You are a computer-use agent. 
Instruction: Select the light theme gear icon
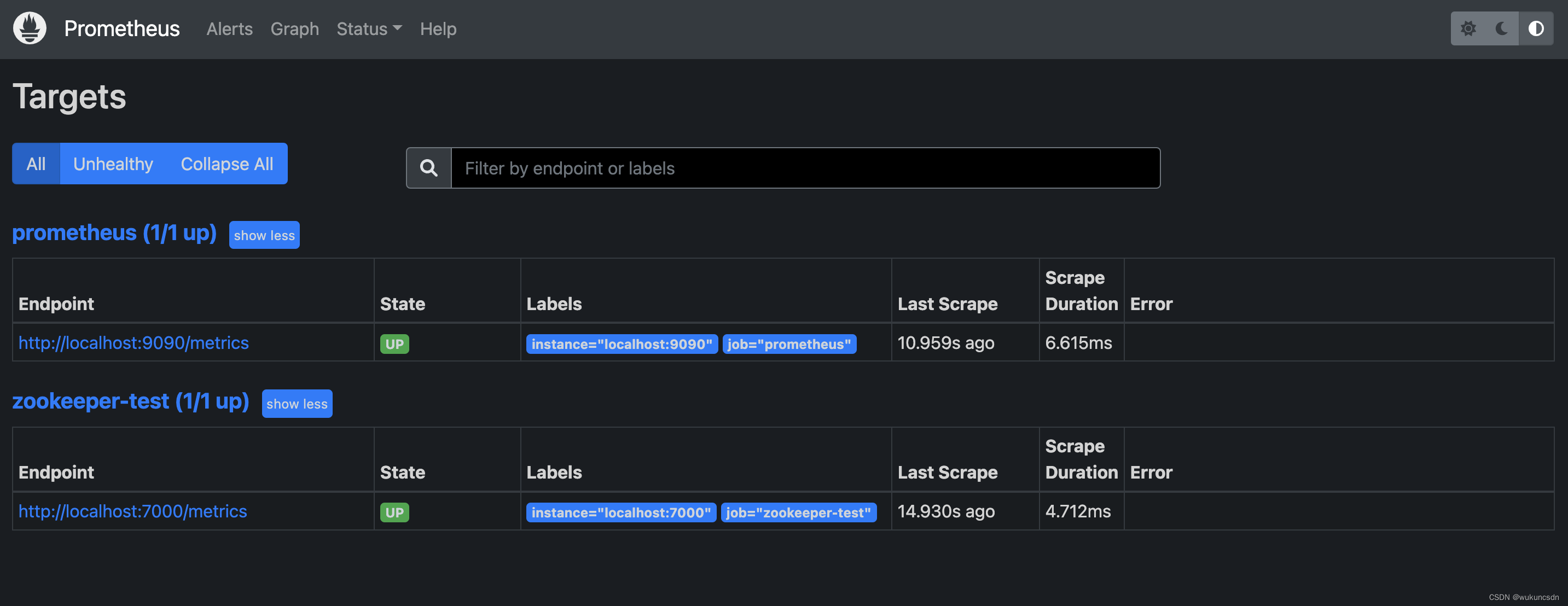[x=1469, y=28]
